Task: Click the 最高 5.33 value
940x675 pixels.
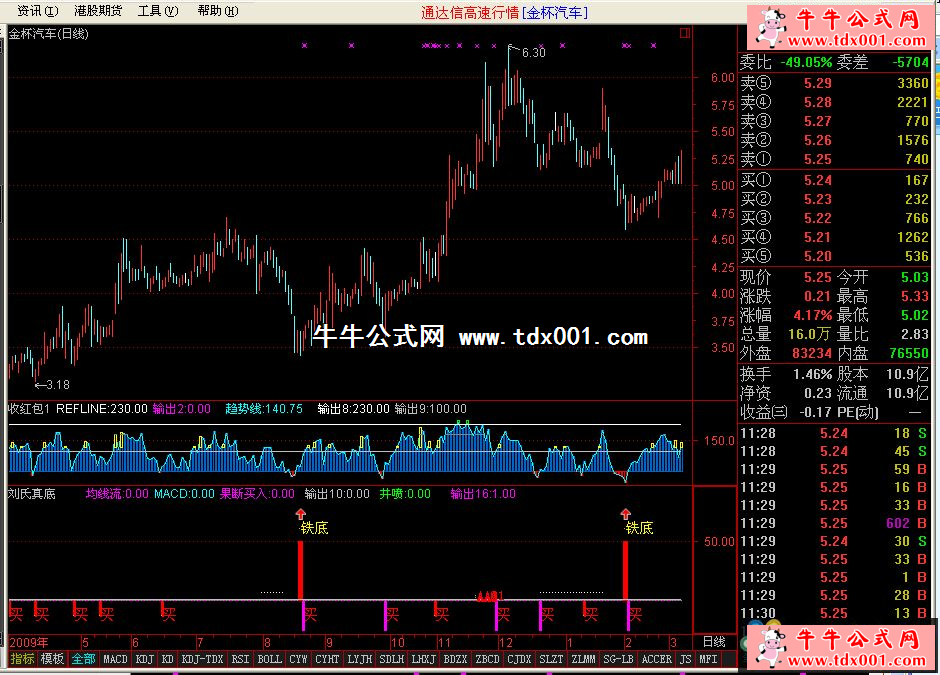Action: point(915,297)
